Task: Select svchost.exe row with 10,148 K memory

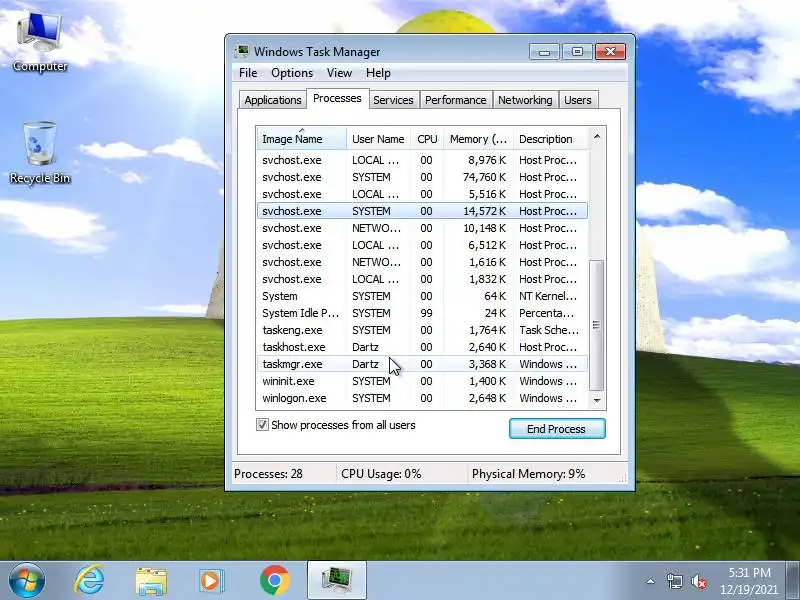Action: click(x=422, y=228)
